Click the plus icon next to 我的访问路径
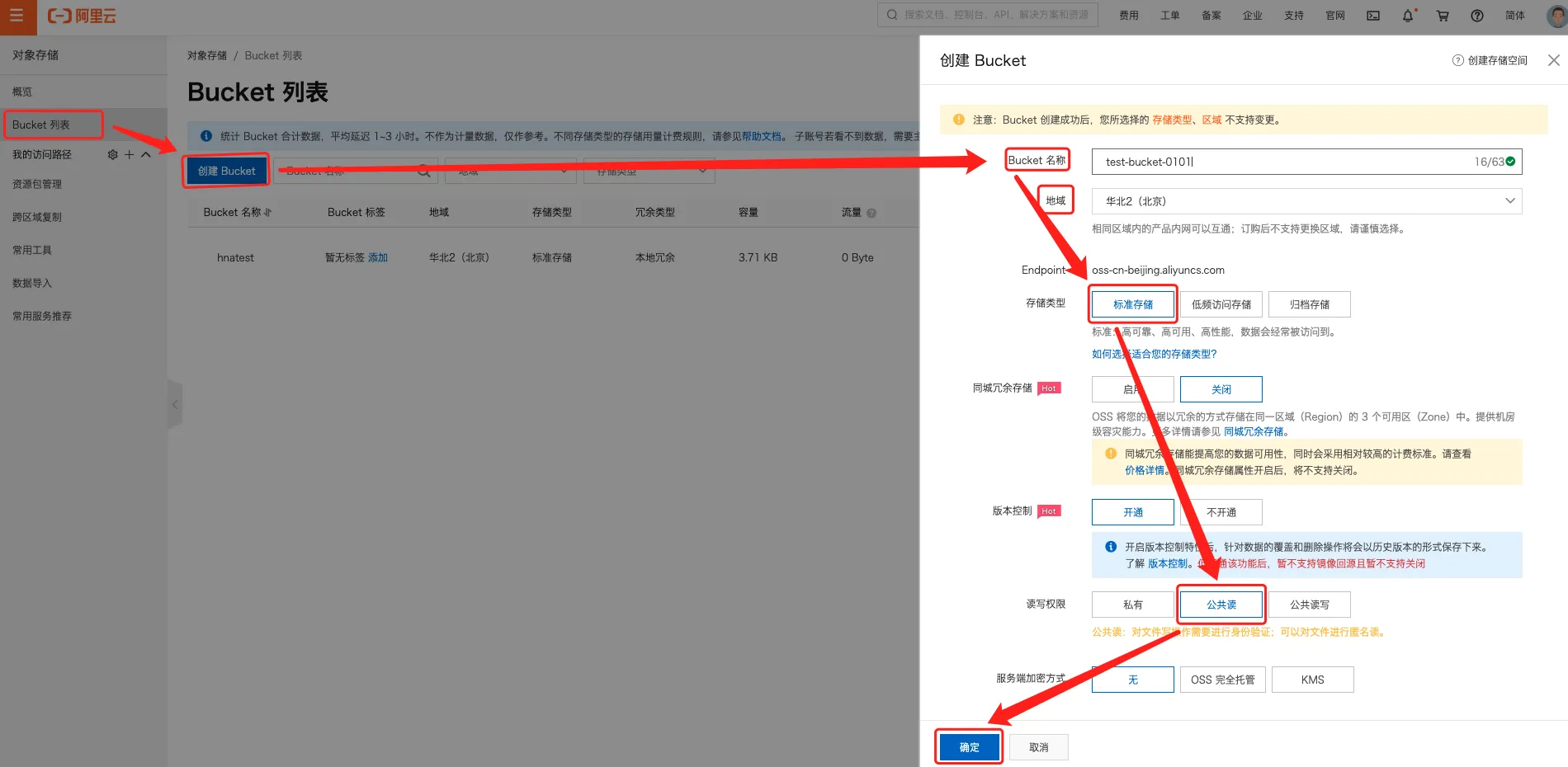Image resolution: width=1568 pixels, height=767 pixels. [x=129, y=155]
